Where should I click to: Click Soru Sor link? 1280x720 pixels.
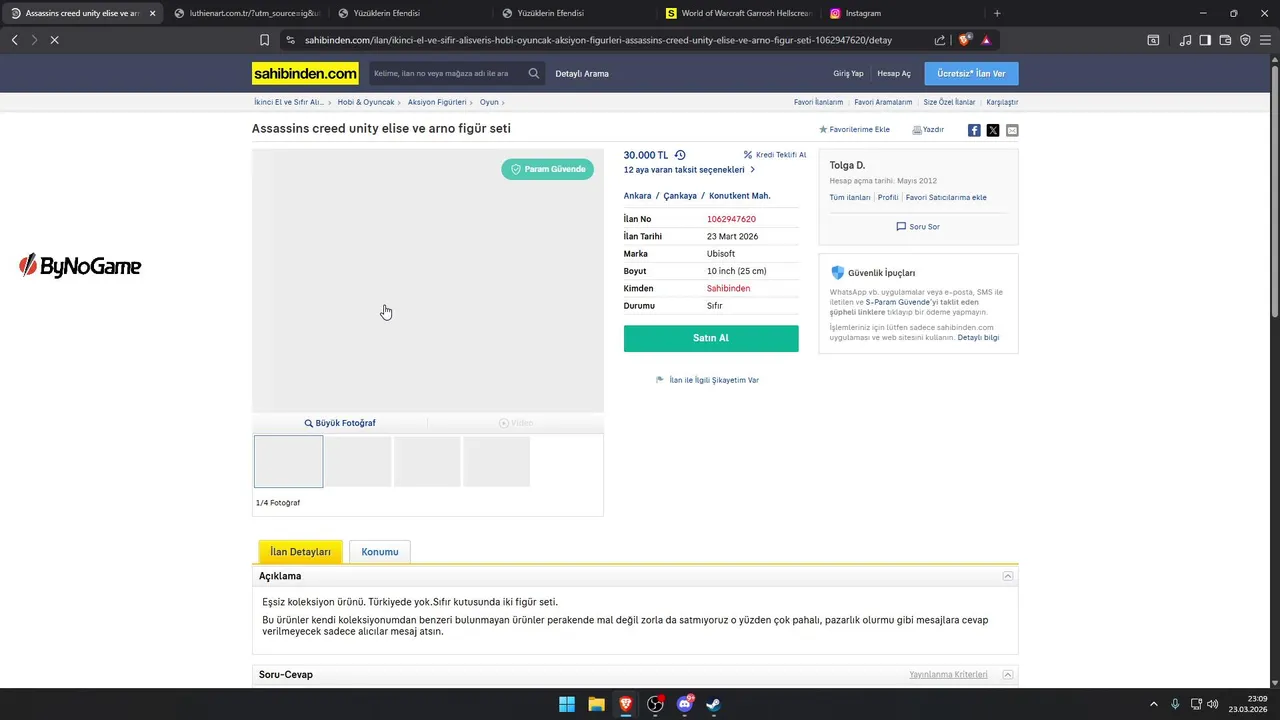(918, 227)
